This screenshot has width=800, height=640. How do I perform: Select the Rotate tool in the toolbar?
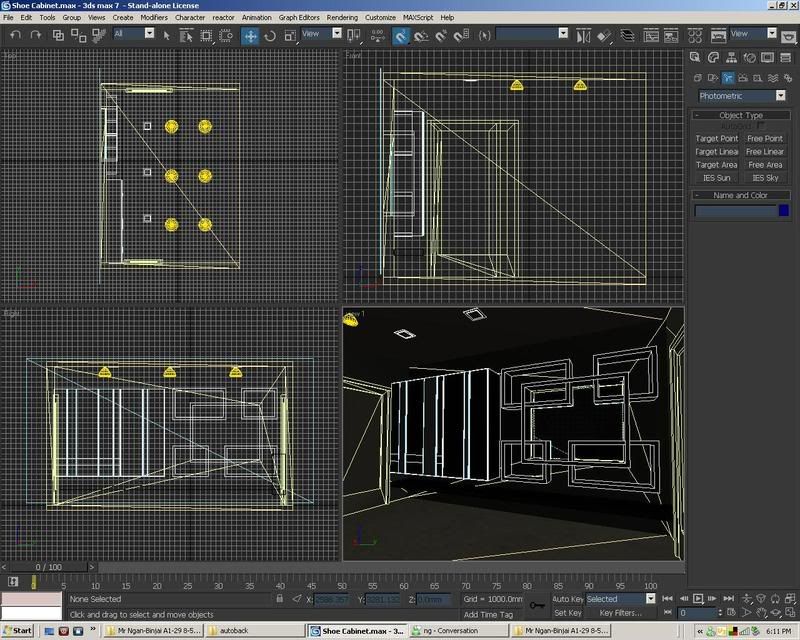[270, 35]
